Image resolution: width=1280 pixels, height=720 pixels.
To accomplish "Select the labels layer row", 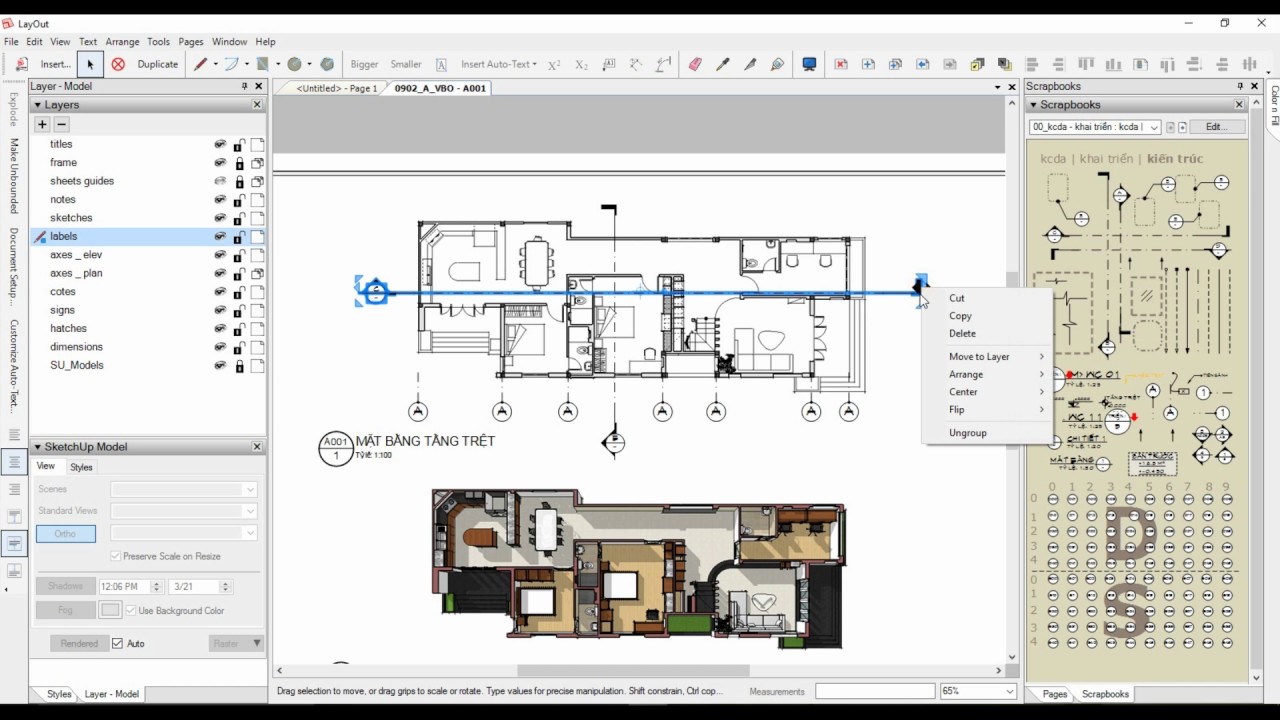I will click(x=148, y=236).
